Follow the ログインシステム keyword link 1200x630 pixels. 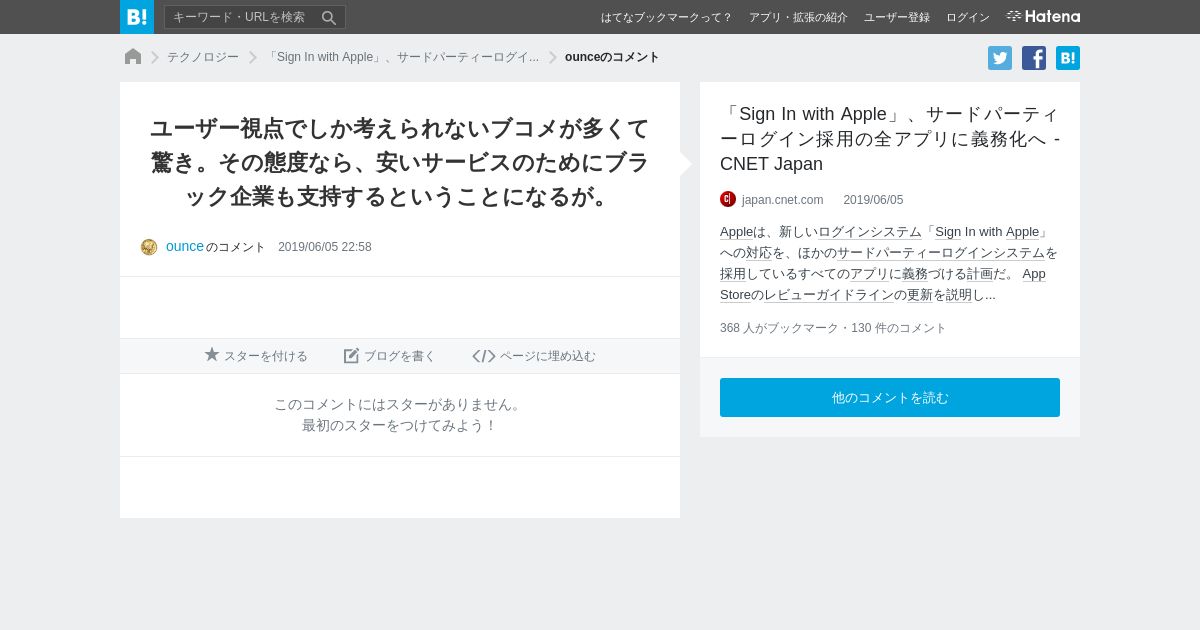870,232
